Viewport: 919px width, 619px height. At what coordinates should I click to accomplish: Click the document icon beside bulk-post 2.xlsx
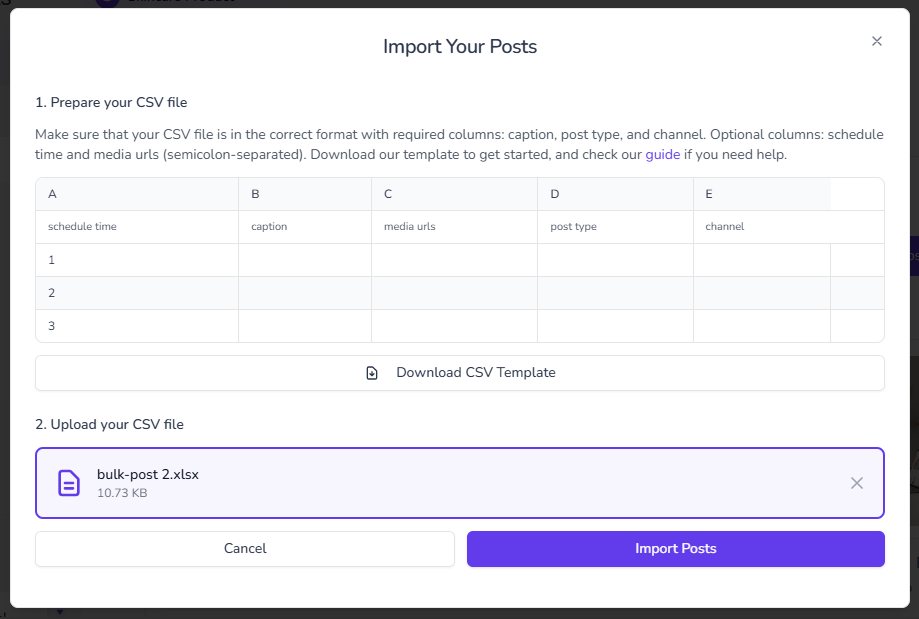pos(69,483)
